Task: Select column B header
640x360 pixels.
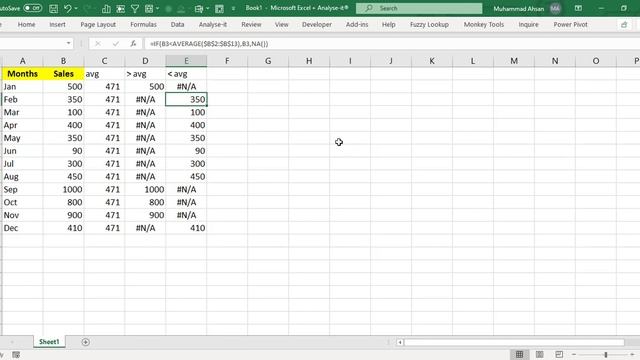Action: [x=63, y=61]
